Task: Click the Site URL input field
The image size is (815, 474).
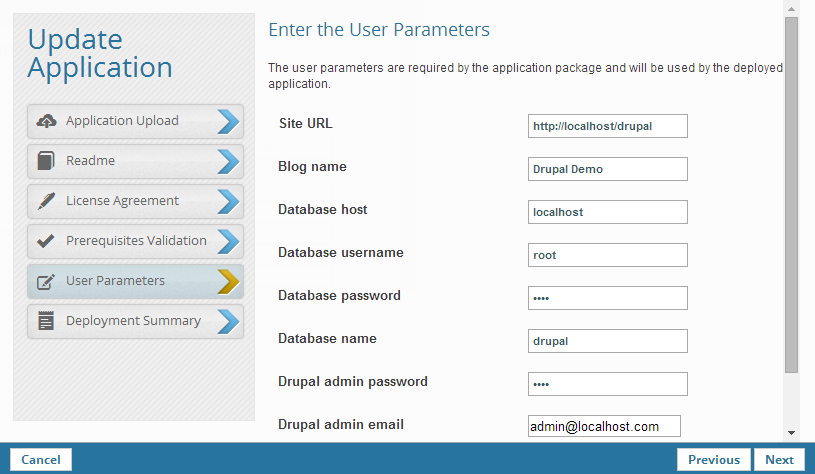Action: [608, 126]
